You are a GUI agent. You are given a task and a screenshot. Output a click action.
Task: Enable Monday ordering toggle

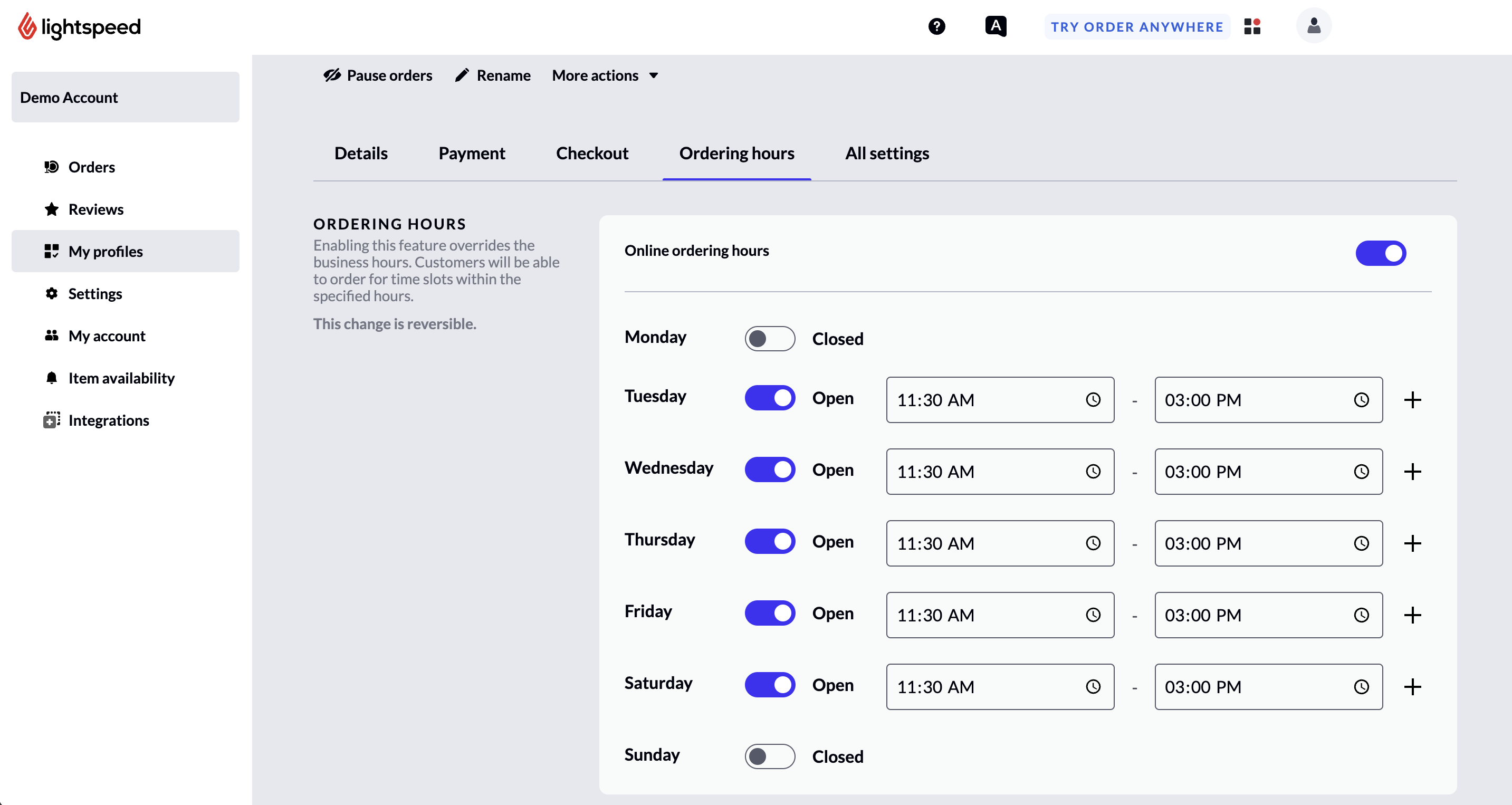point(770,339)
